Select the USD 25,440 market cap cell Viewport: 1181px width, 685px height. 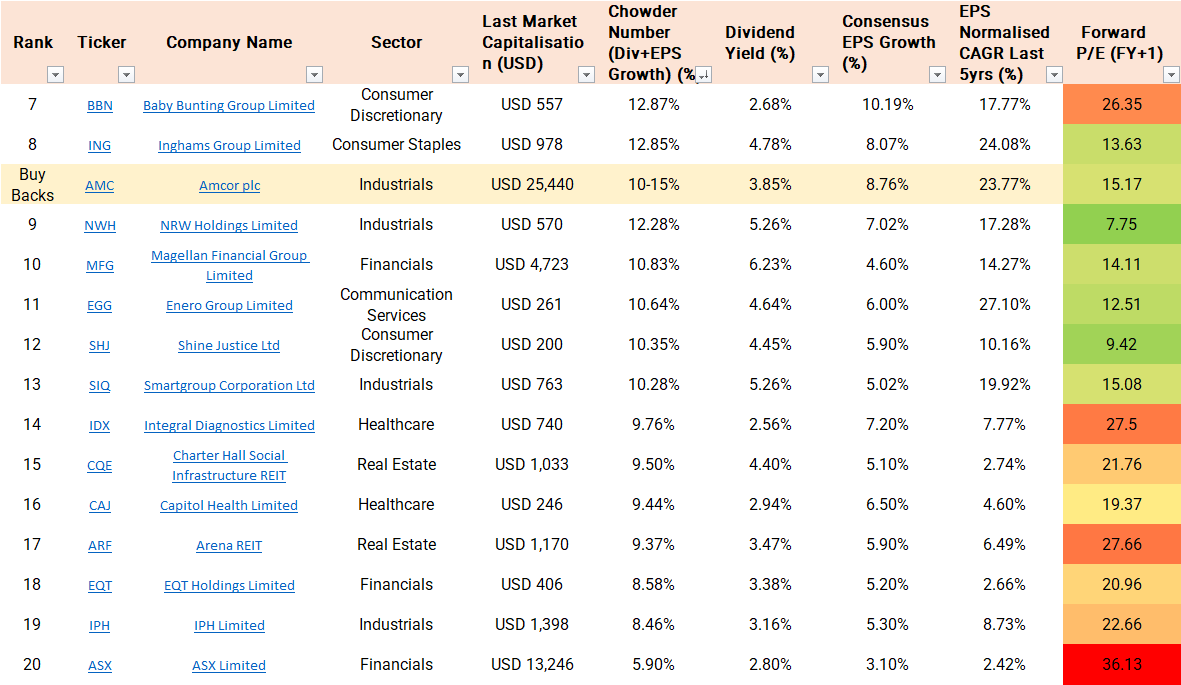click(x=532, y=185)
